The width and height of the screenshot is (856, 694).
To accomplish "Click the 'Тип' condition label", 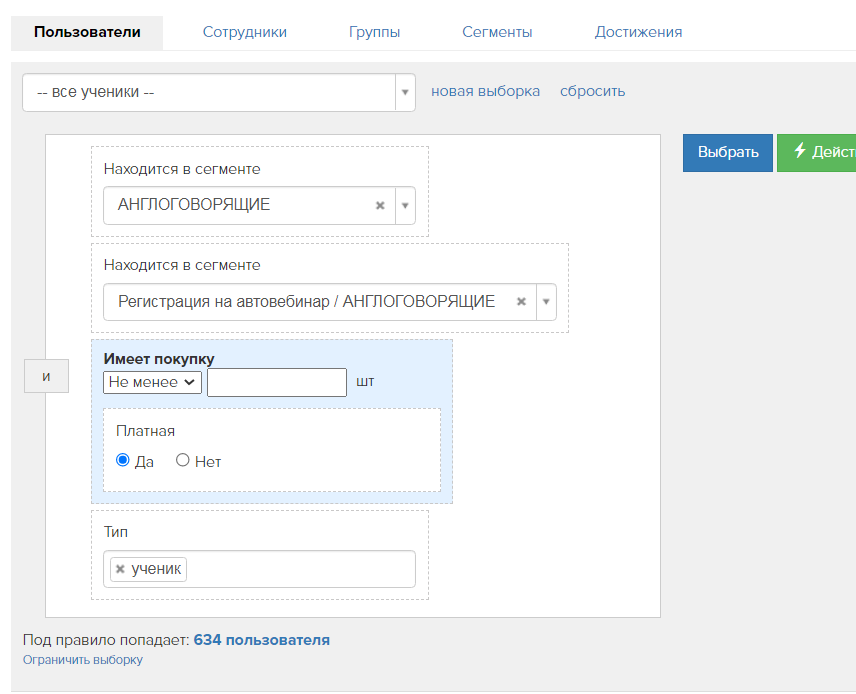I will click(x=116, y=532).
